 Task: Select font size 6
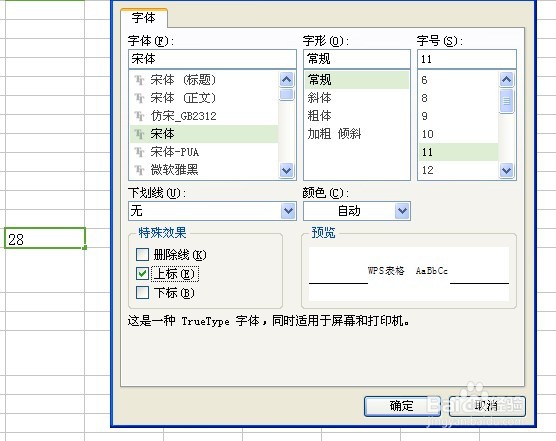click(459, 80)
